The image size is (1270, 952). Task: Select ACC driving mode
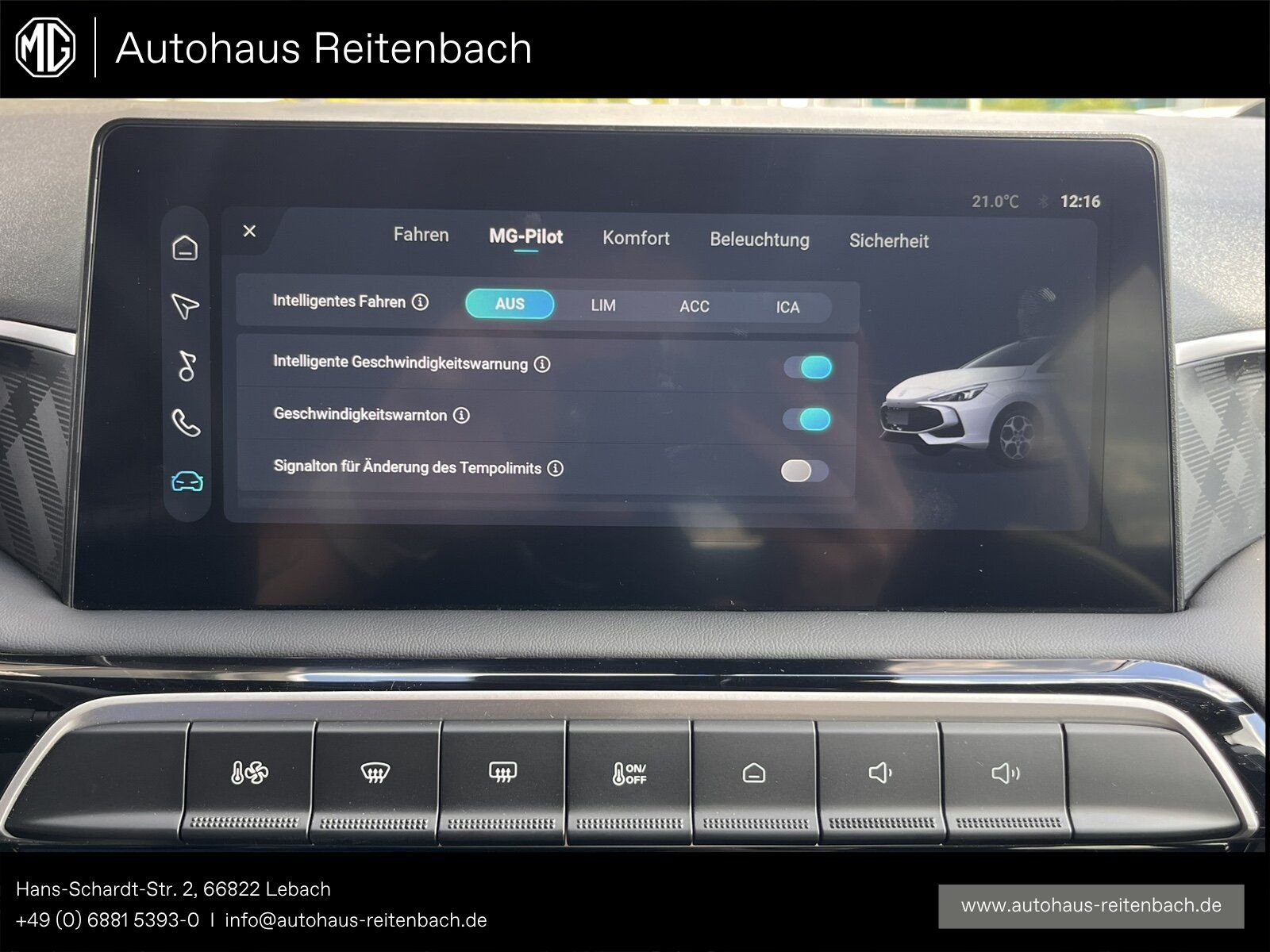[695, 306]
